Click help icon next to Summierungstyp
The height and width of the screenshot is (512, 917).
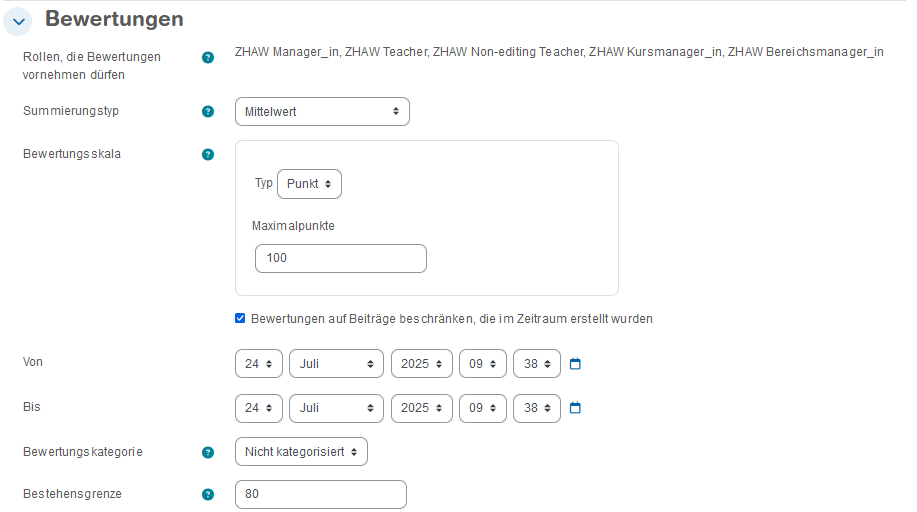coord(208,112)
